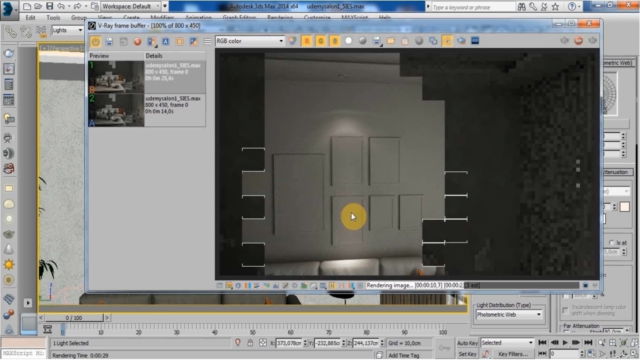Select first render history thumbnail
640x360 pixels.
pyautogui.click(x=116, y=77)
